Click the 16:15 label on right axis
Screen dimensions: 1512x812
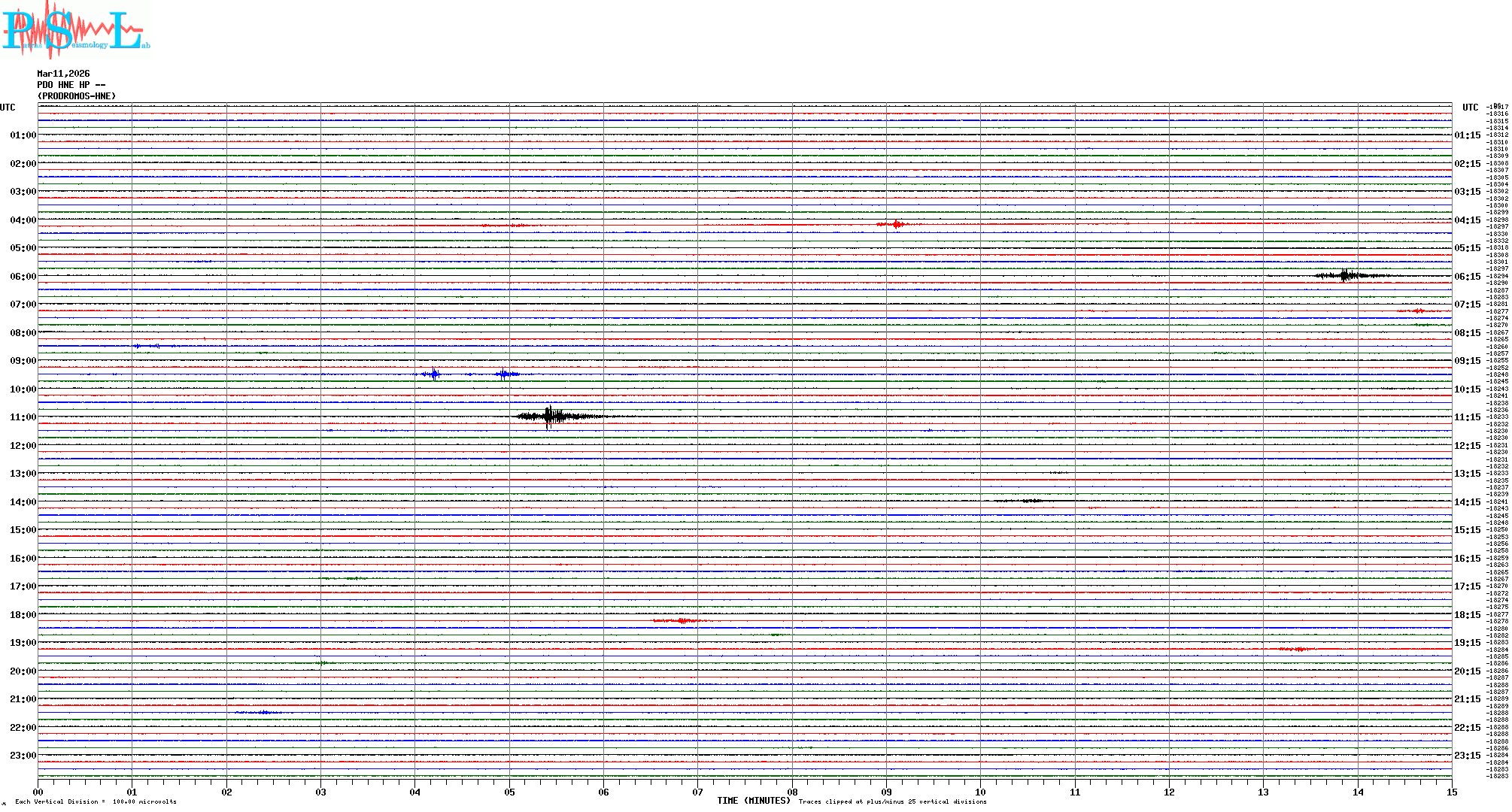coord(1467,559)
